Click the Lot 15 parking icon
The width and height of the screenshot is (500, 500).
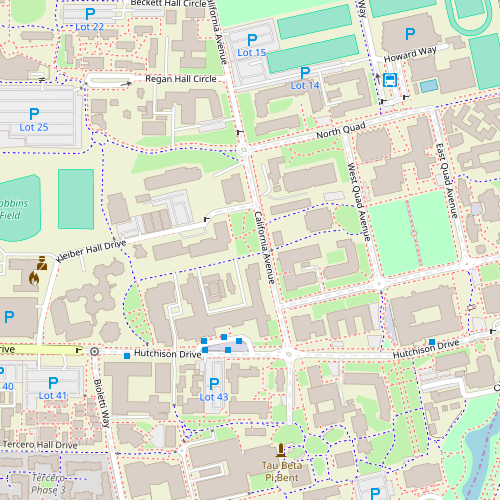(x=252, y=40)
